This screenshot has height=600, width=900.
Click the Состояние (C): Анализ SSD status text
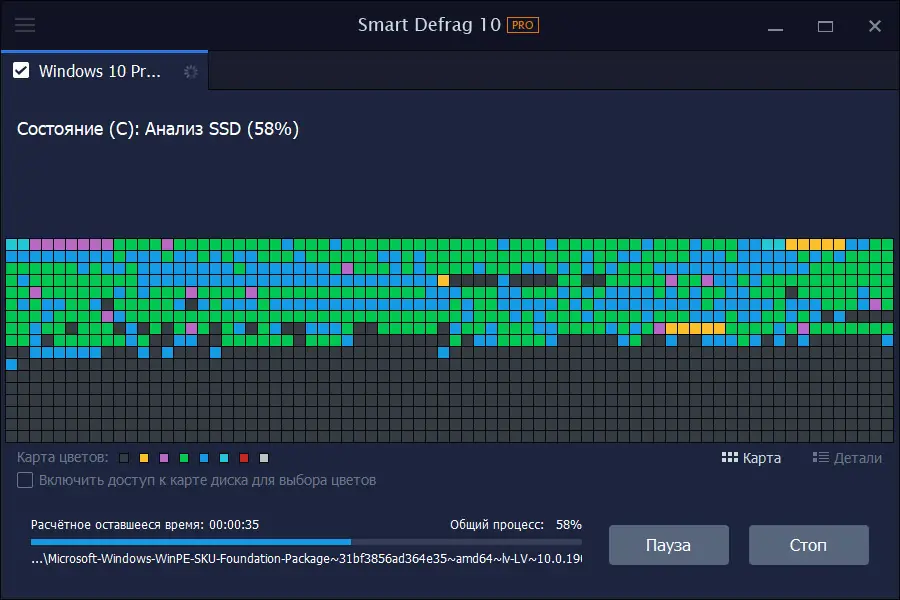tap(158, 129)
